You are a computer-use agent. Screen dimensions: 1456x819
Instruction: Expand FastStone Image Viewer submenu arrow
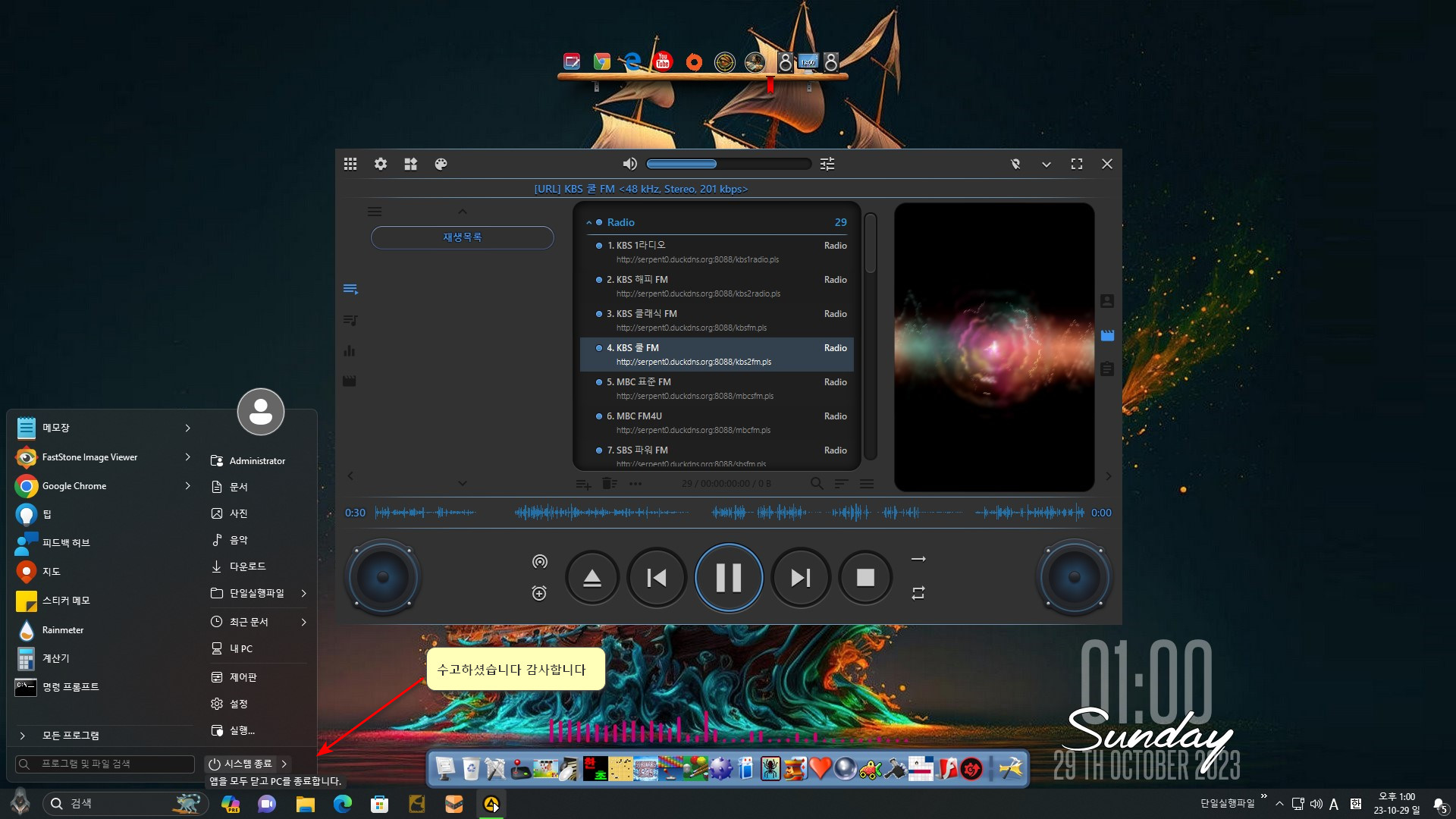[x=187, y=457]
